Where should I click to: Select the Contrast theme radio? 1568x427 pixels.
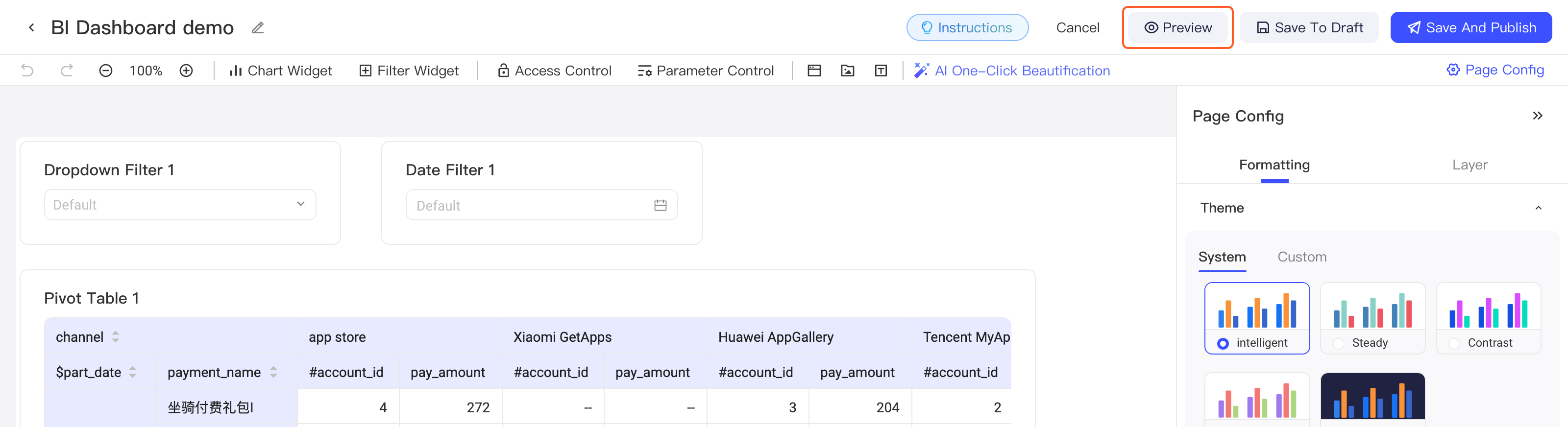1454,343
